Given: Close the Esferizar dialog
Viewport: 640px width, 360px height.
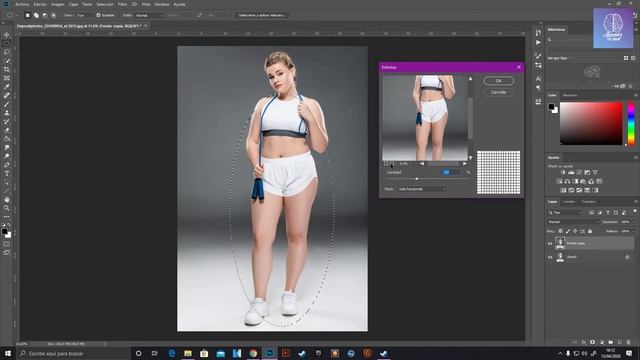Looking at the screenshot, I should click(x=519, y=67).
